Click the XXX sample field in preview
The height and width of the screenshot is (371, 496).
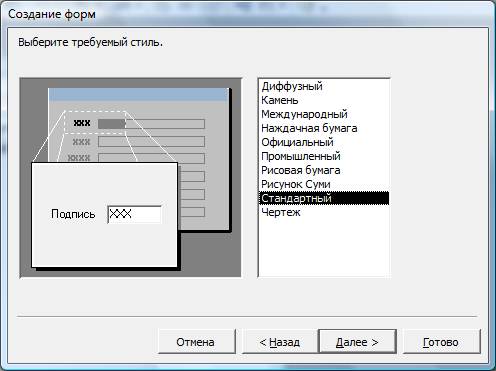(135, 214)
